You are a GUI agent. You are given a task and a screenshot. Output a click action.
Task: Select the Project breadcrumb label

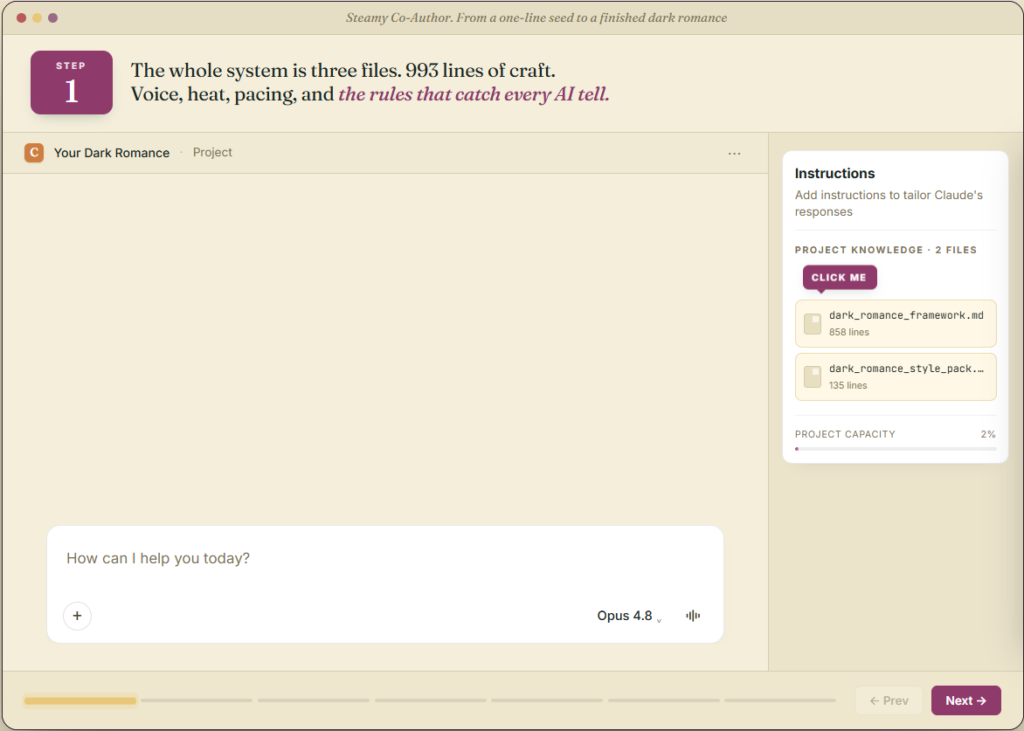point(212,152)
